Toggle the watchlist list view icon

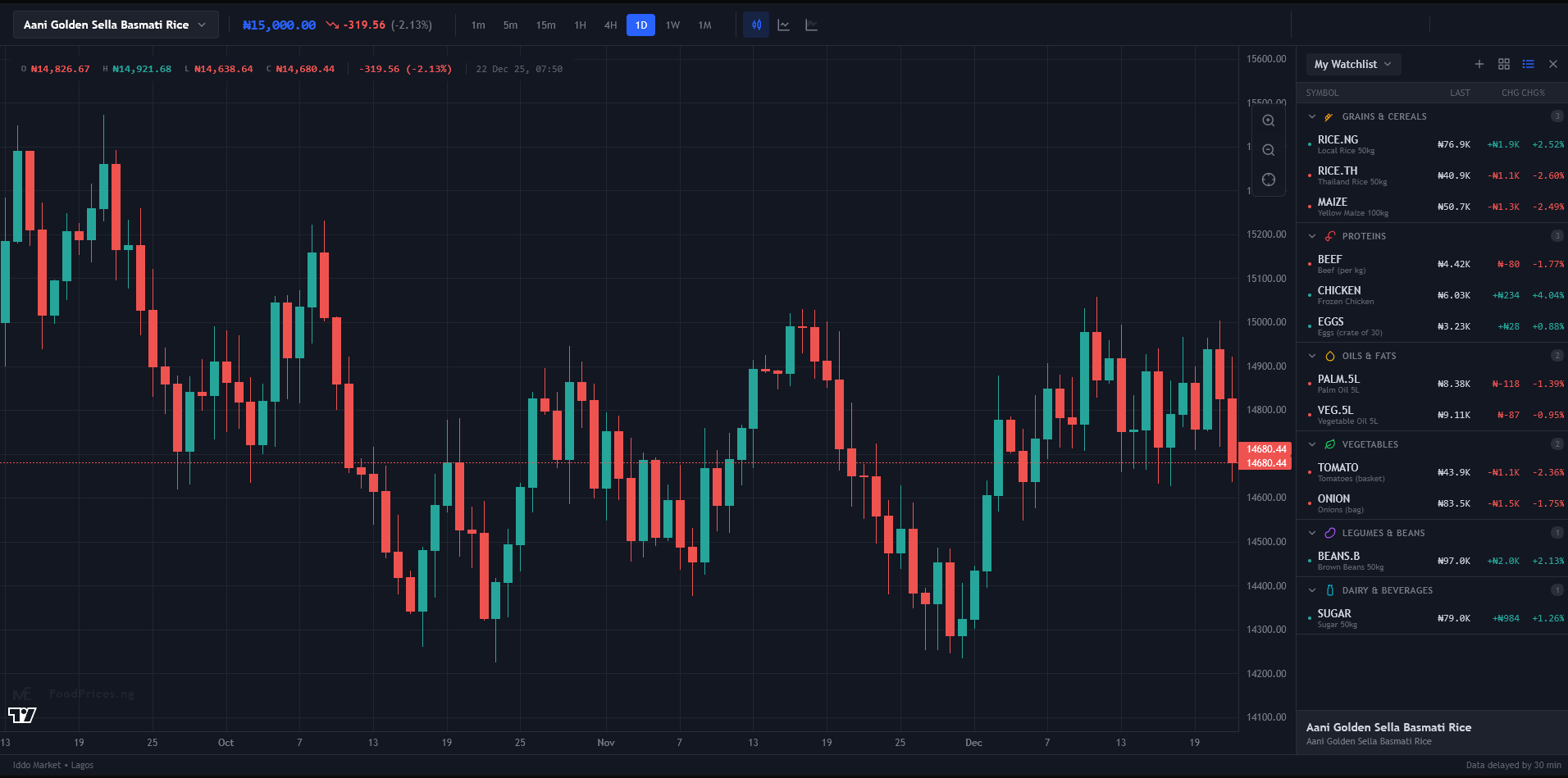click(x=1528, y=64)
